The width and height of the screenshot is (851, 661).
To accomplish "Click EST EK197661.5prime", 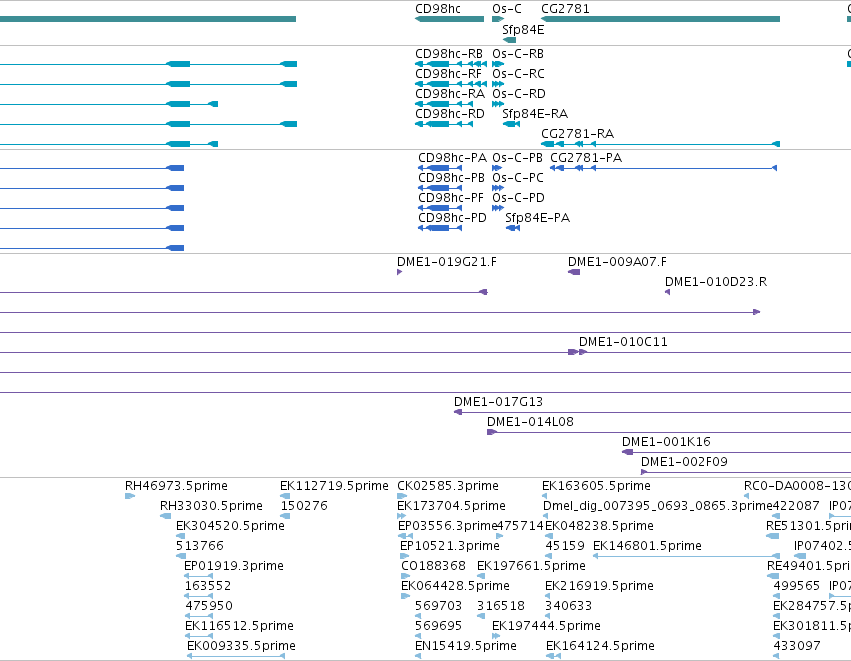I will pyautogui.click(x=481, y=576).
